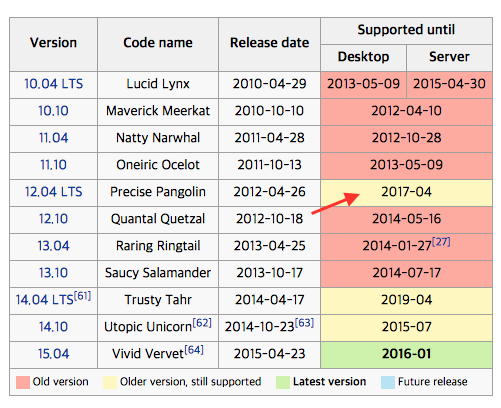501x408 pixels.
Task: Open the 14.10 version link
Action: tap(53, 327)
